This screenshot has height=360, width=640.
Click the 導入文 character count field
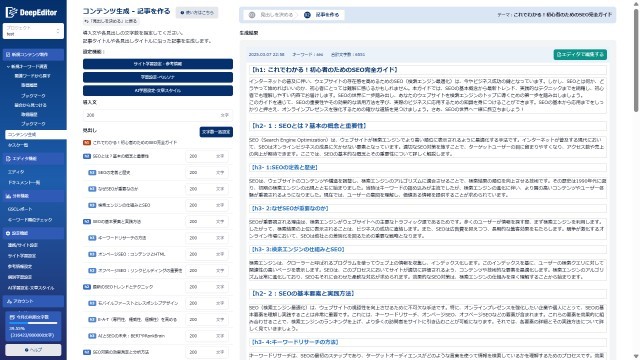158,115
